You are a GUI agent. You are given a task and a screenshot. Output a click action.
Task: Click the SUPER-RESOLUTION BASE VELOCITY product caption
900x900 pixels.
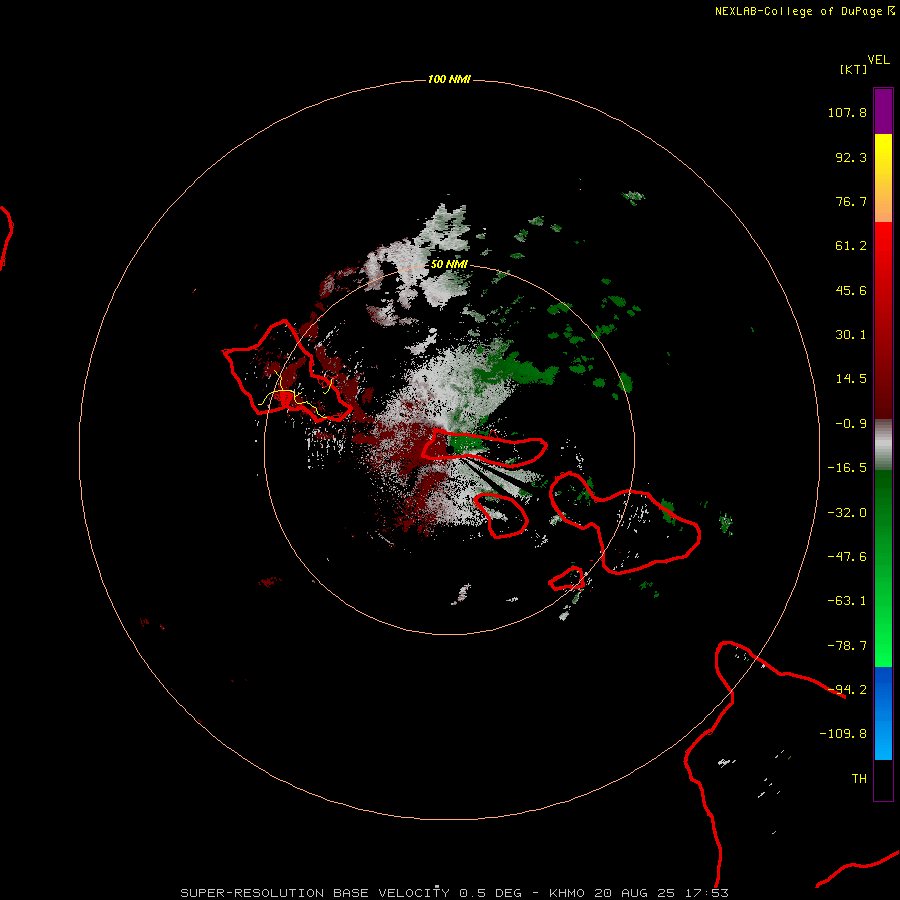tap(315, 893)
